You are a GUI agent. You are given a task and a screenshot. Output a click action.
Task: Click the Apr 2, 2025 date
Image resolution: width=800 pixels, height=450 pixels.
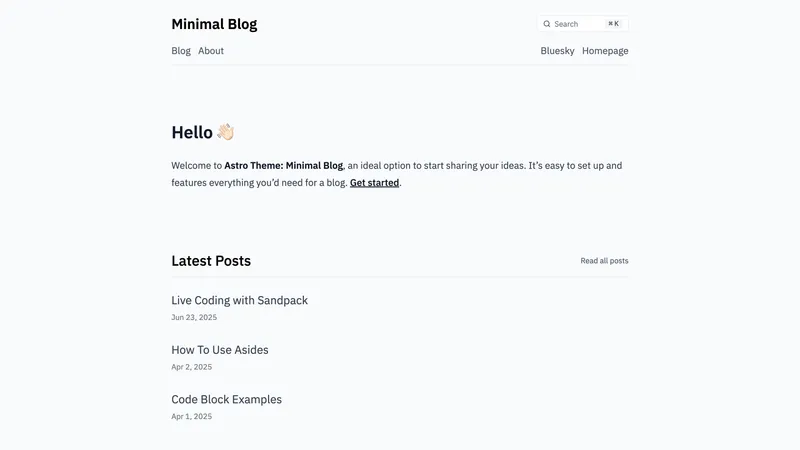[192, 367]
